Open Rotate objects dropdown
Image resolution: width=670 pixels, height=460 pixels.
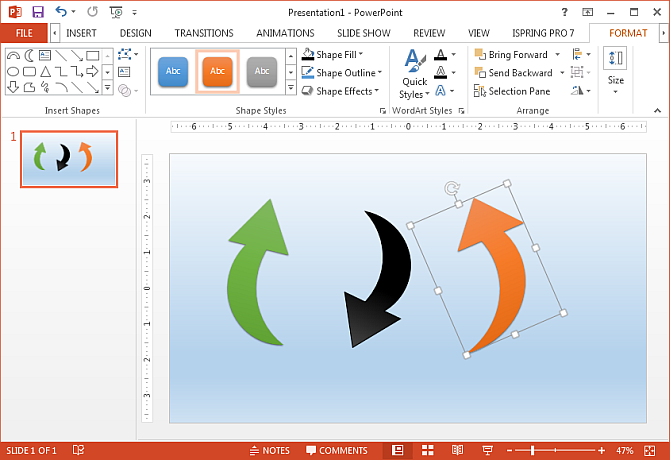581,91
